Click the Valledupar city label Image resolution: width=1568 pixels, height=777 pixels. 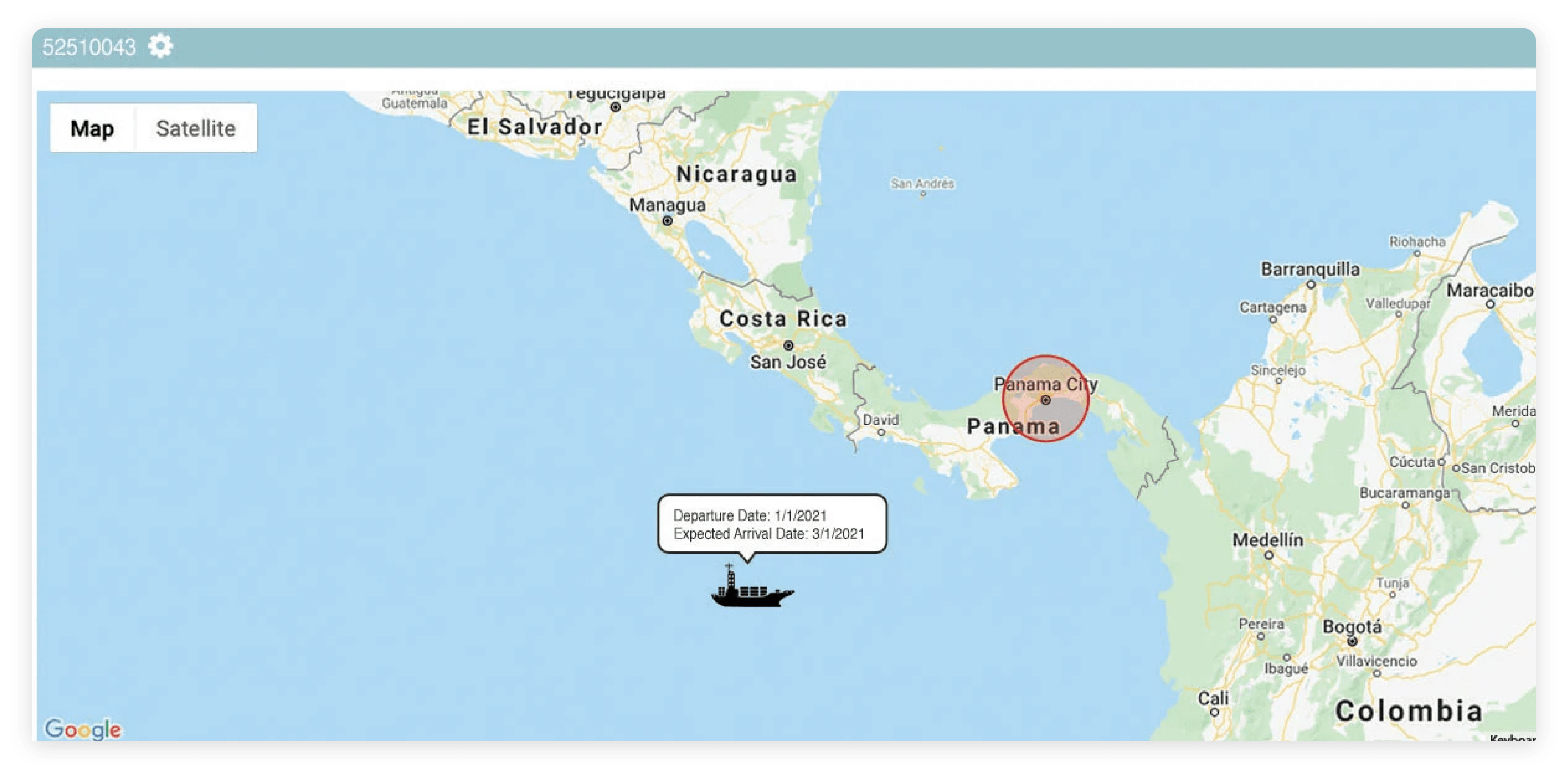[1398, 303]
